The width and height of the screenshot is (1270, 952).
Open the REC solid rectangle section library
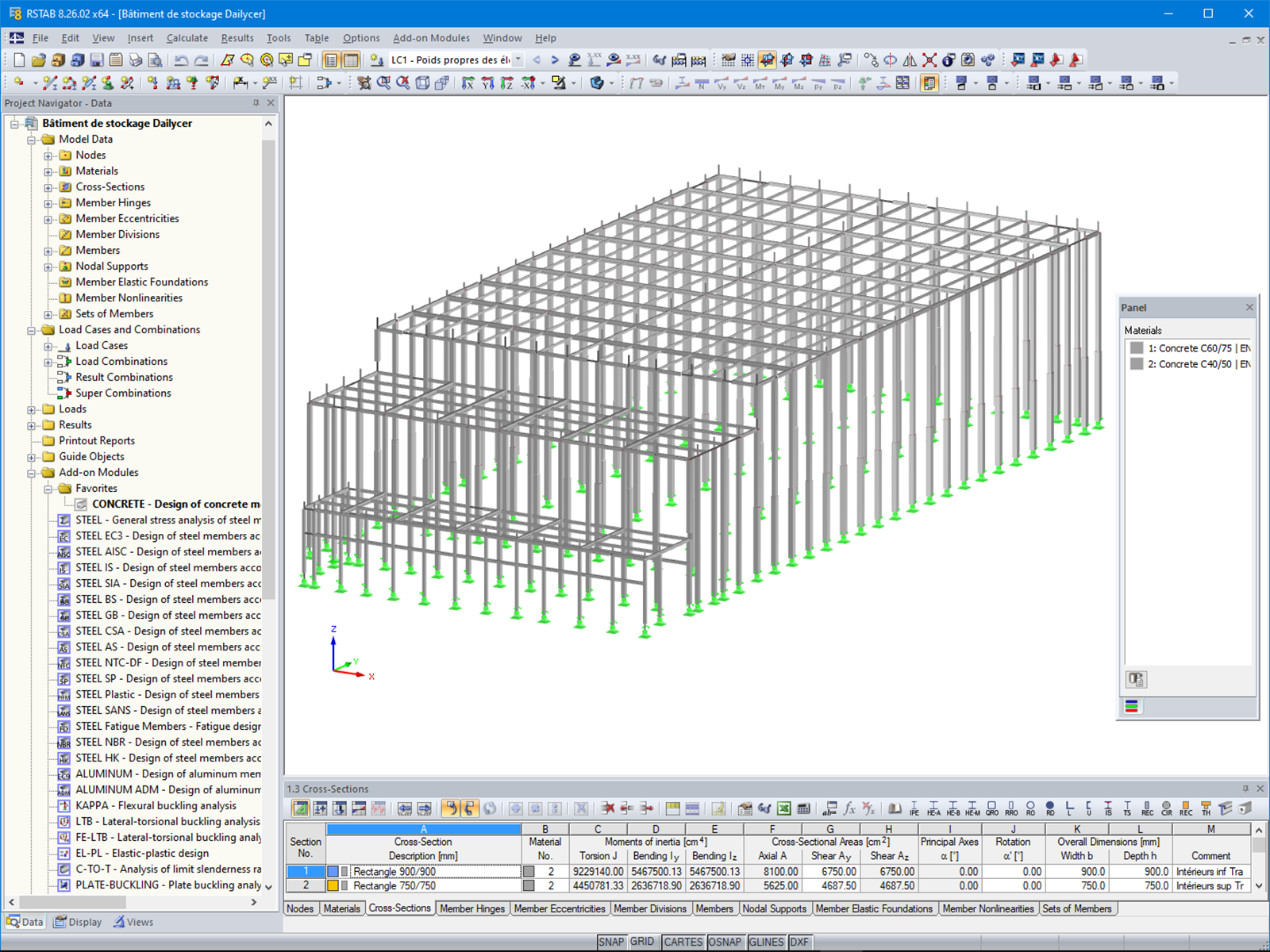click(x=1186, y=808)
